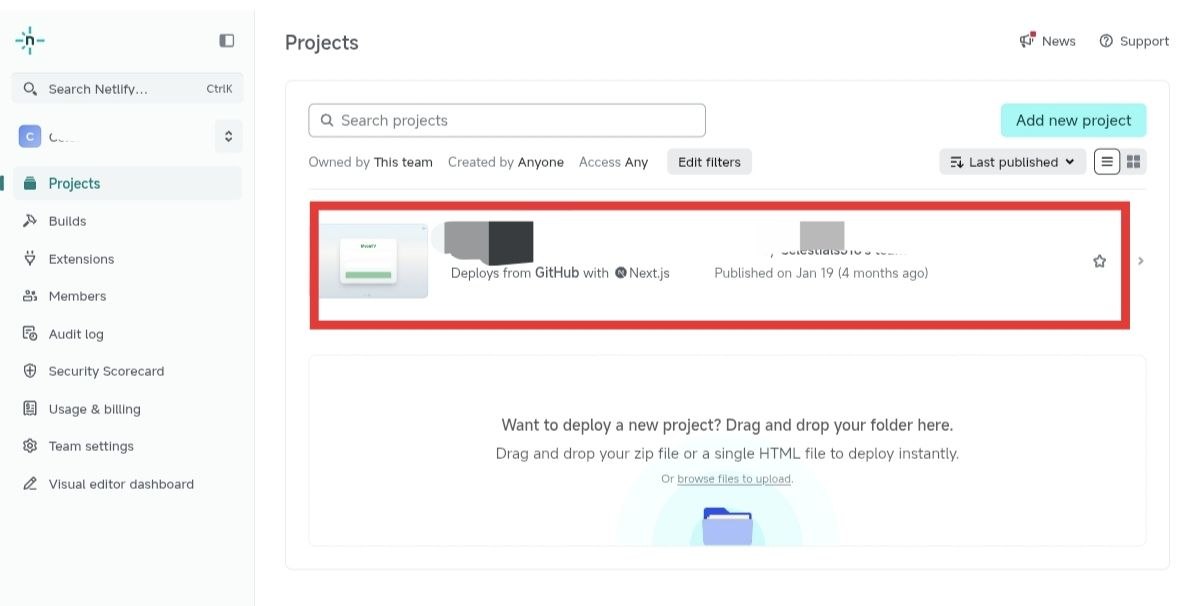Open News announcements
This screenshot has height=606, width=1199.
1048,41
